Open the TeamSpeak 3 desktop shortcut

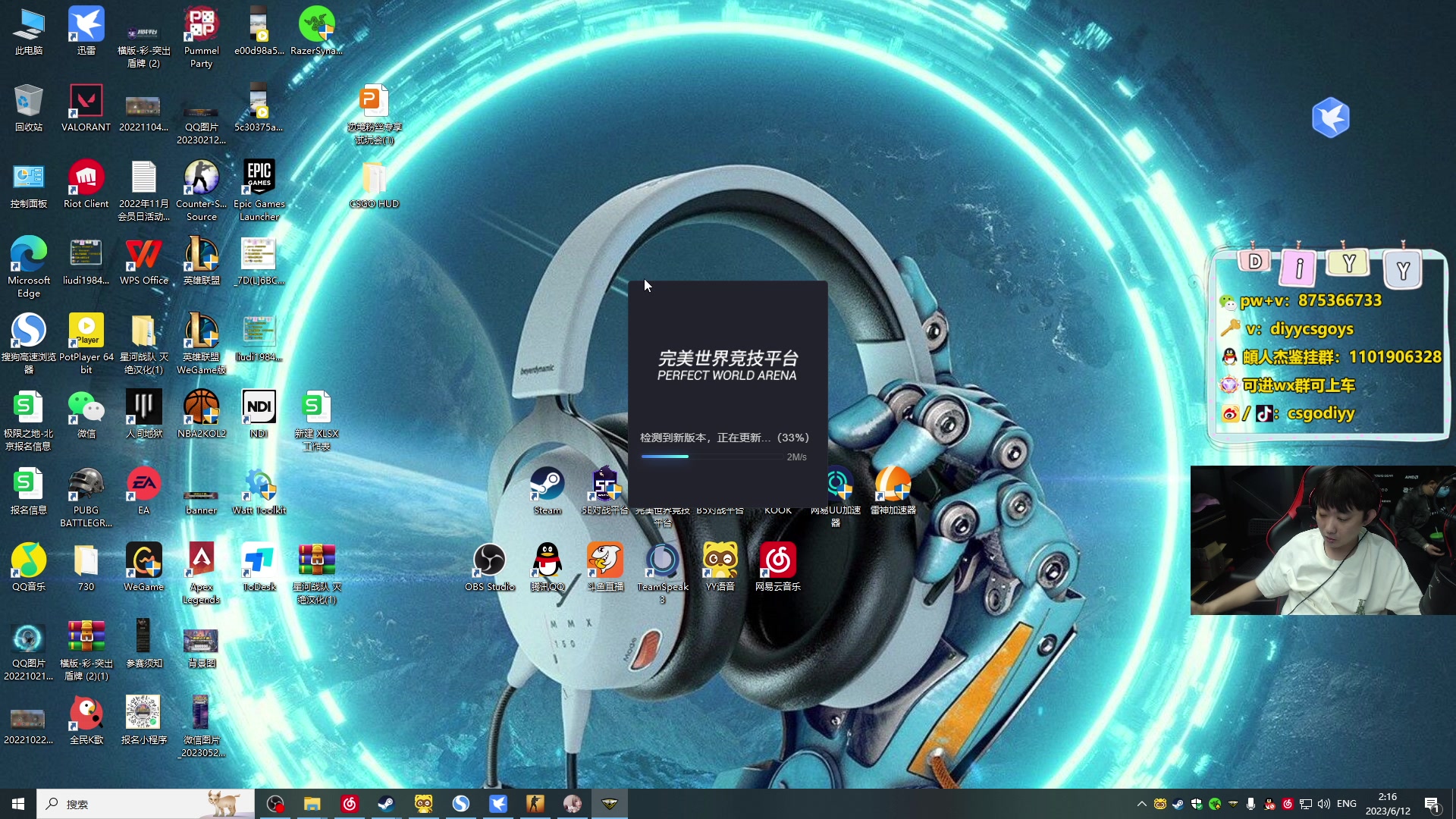coord(663,574)
